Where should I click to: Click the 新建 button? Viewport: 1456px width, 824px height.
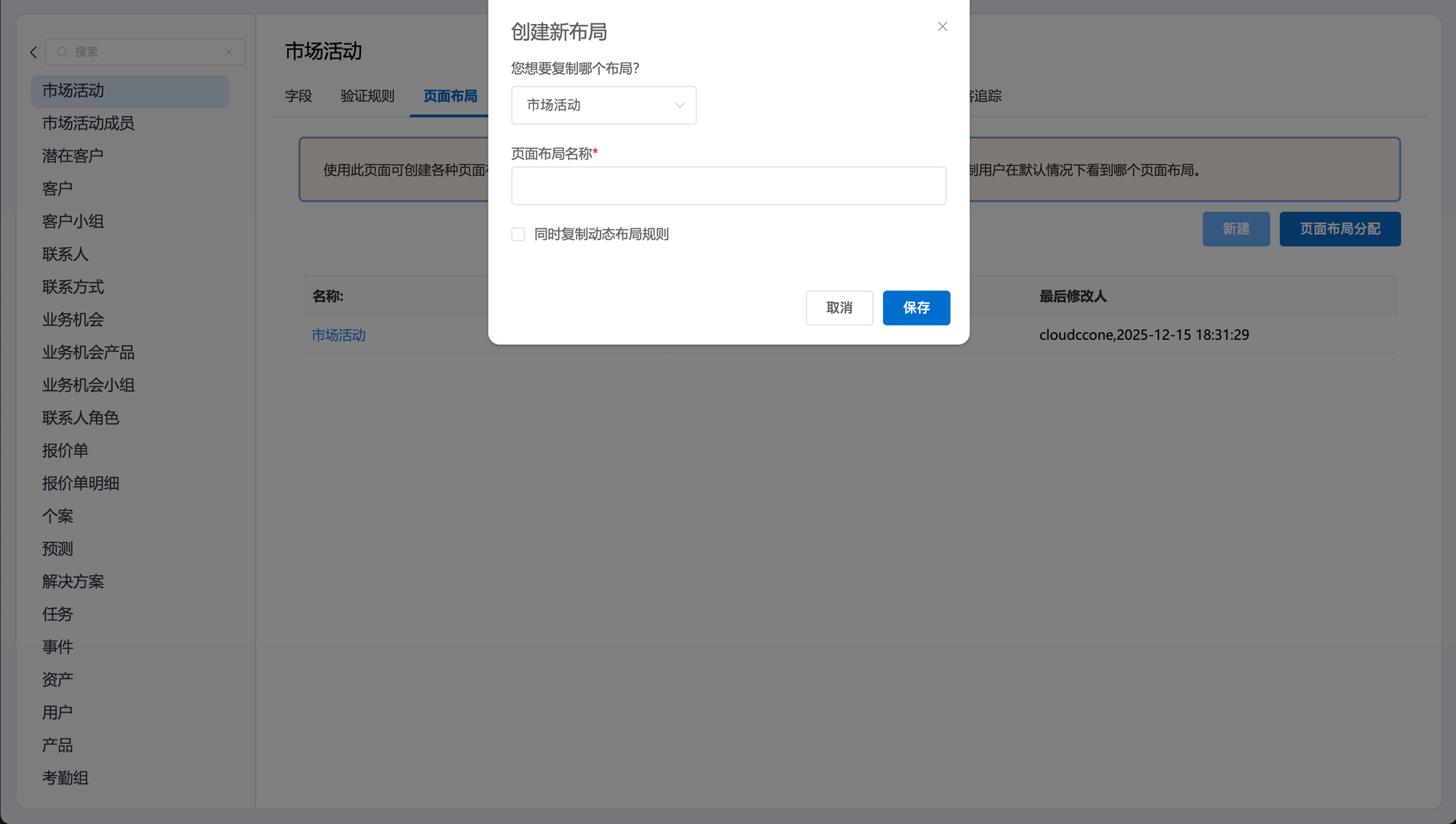click(1235, 229)
